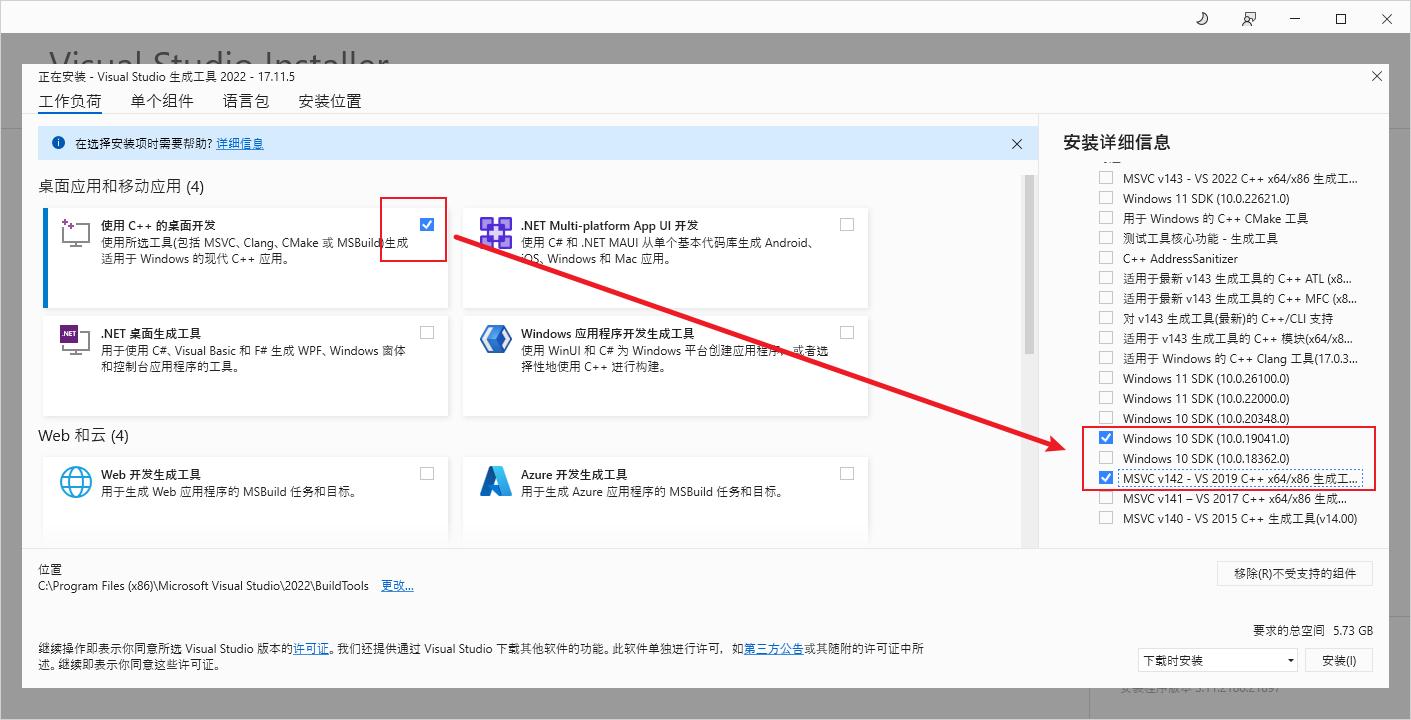Open the install mode dropdown
1411x720 pixels.
pyautogui.click(x=1217, y=660)
